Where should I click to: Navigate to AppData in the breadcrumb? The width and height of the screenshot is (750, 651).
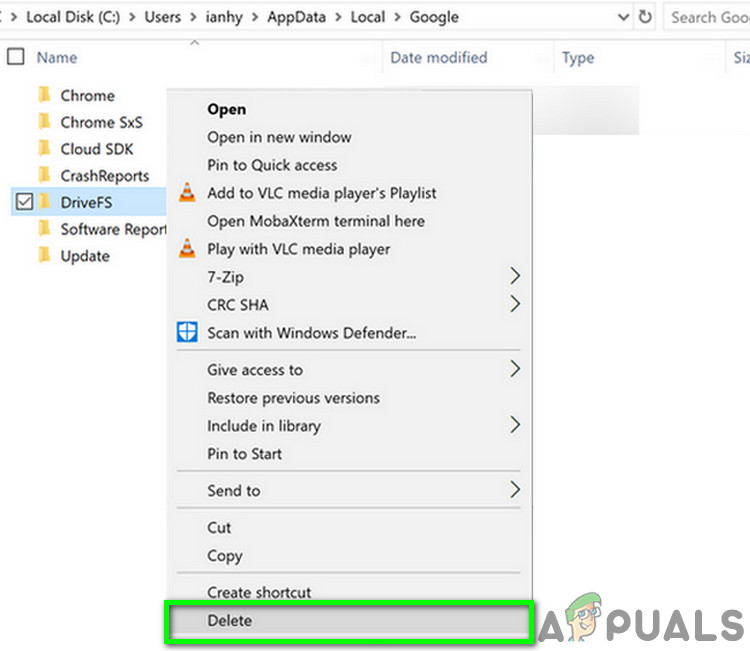click(297, 17)
